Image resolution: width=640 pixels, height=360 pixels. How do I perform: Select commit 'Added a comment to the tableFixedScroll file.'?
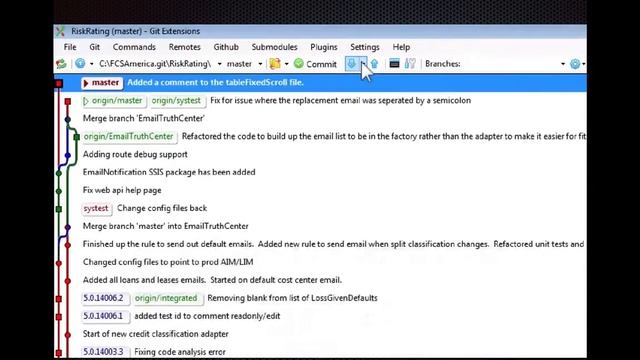pos(215,82)
